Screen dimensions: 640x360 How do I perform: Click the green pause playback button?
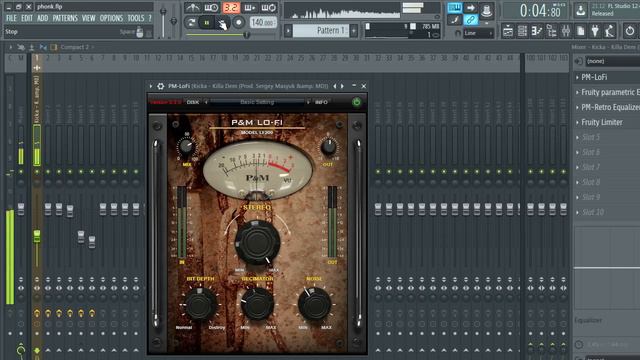[207, 22]
